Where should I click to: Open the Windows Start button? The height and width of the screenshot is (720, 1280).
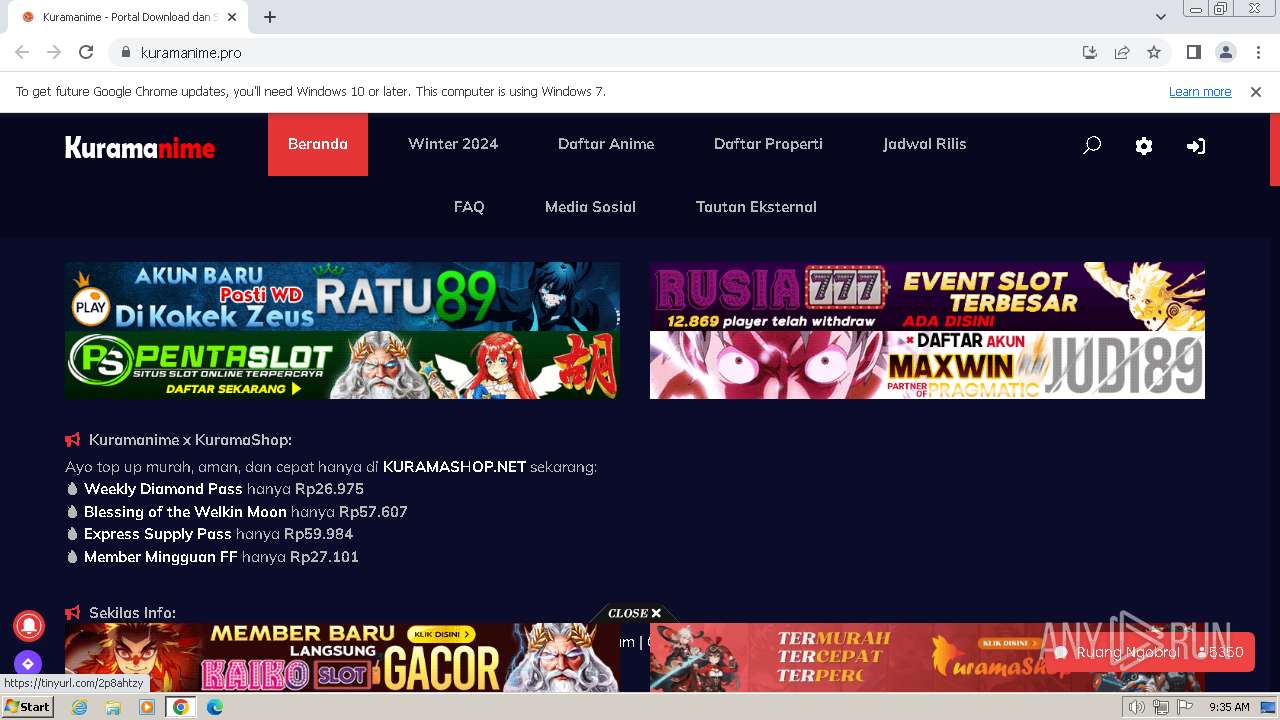(28, 707)
